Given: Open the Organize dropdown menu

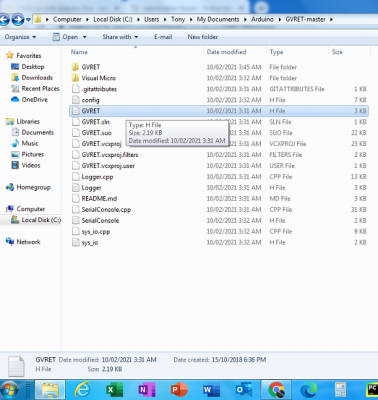Looking at the screenshot, I should pos(20,37).
